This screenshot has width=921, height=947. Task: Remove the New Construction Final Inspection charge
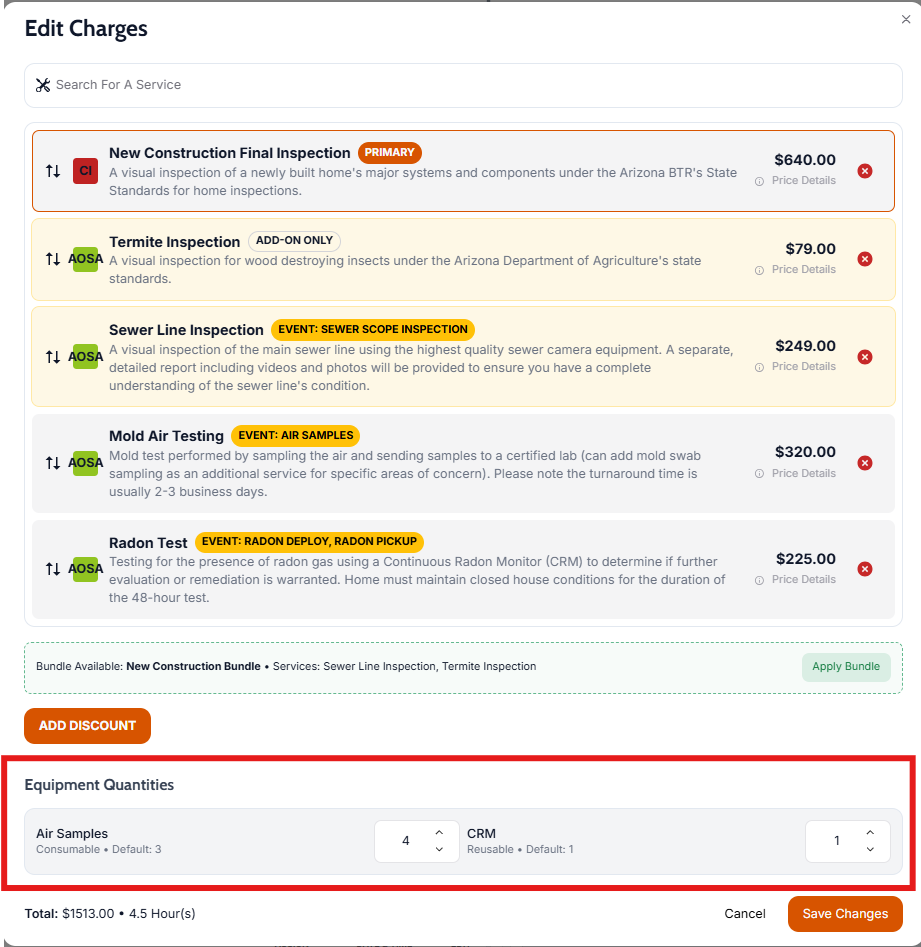pyautogui.click(x=865, y=171)
